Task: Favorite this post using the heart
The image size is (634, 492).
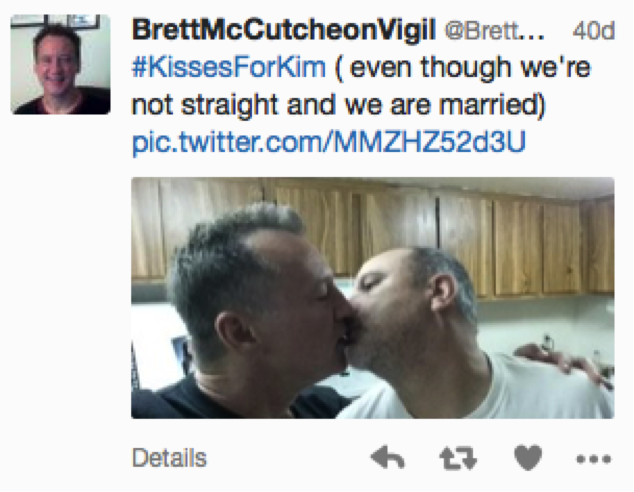Action: click(x=528, y=458)
